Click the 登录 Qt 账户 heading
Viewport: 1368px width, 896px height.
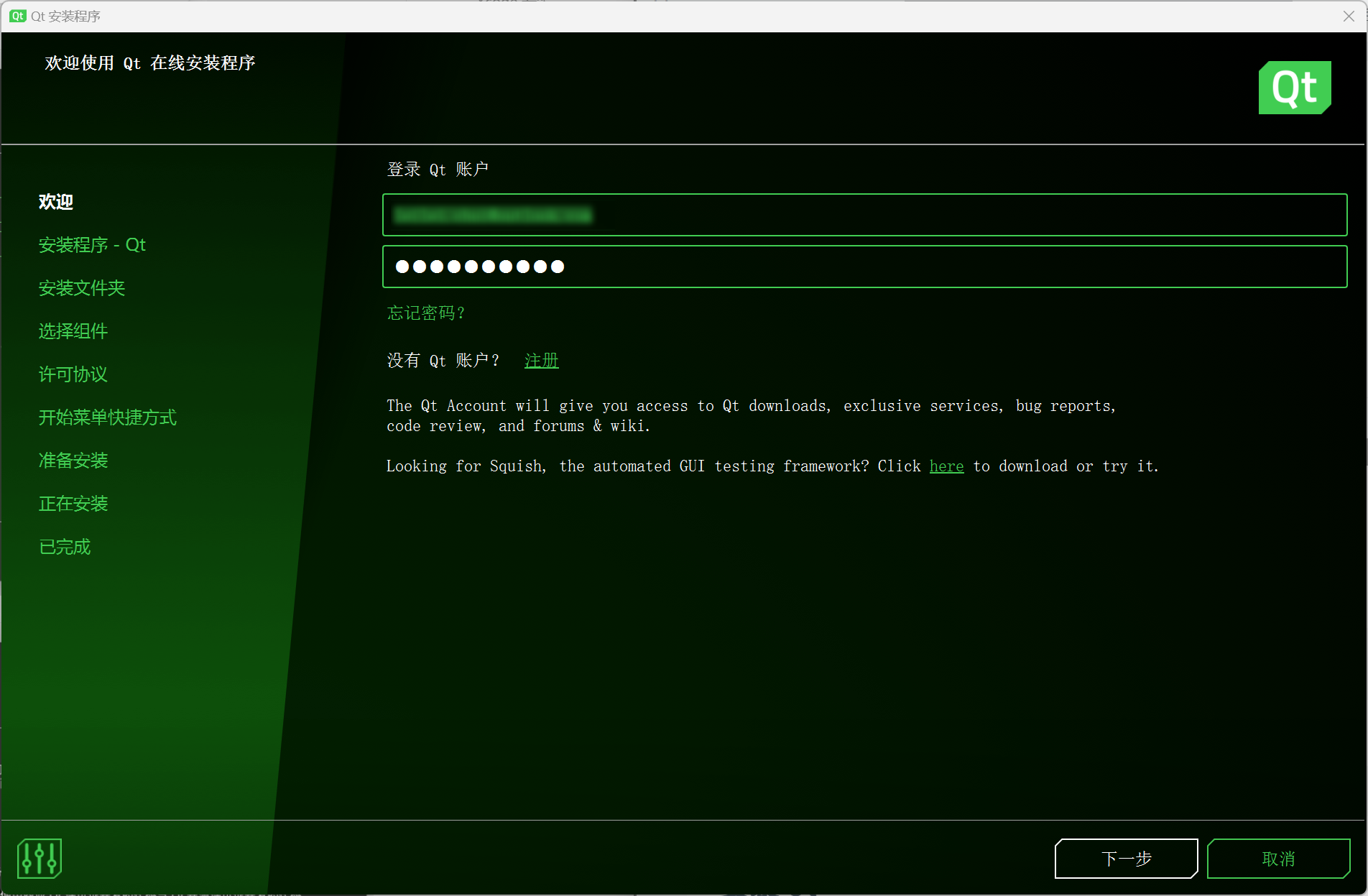tap(438, 170)
